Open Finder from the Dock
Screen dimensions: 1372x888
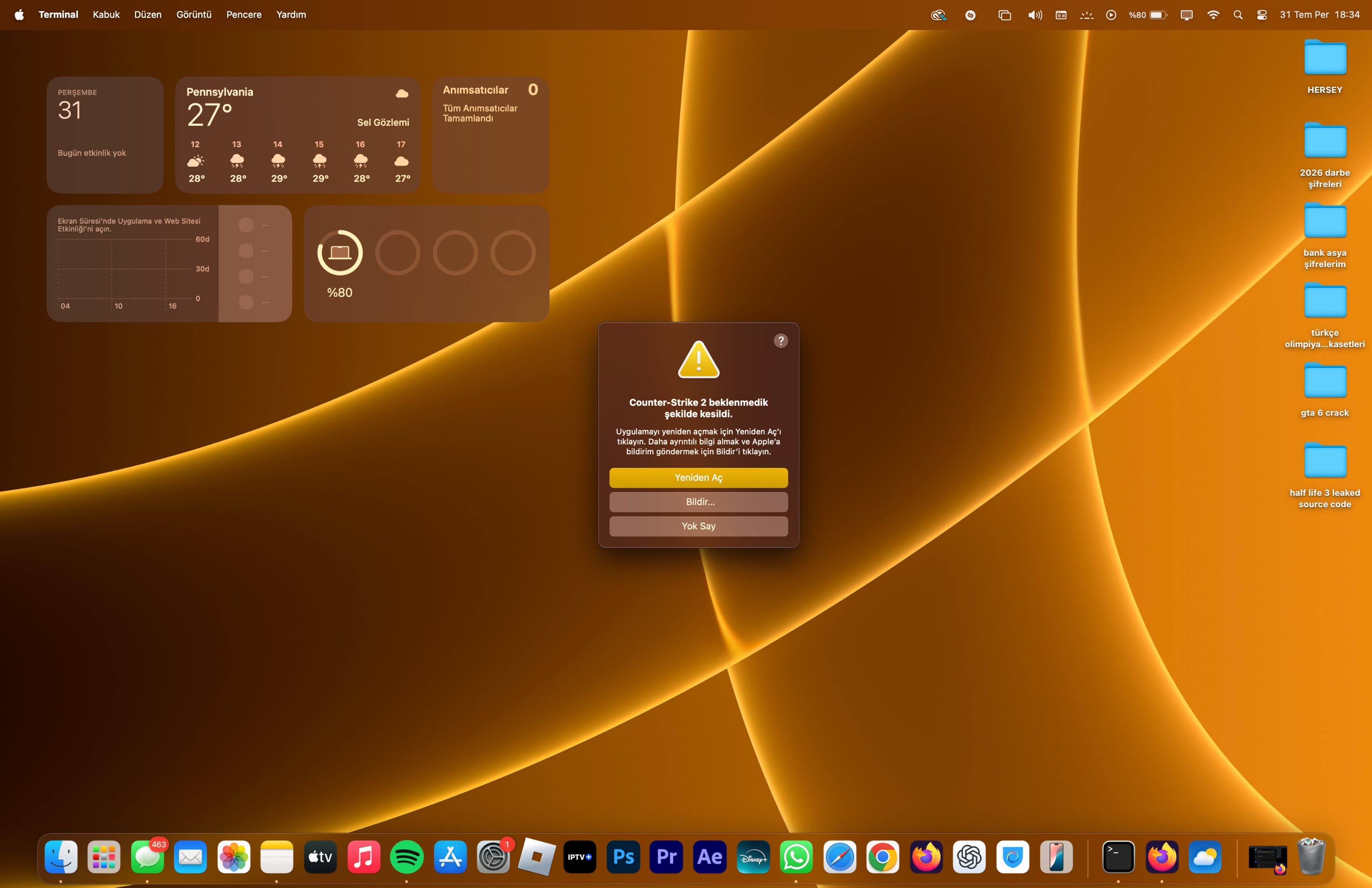[61, 857]
